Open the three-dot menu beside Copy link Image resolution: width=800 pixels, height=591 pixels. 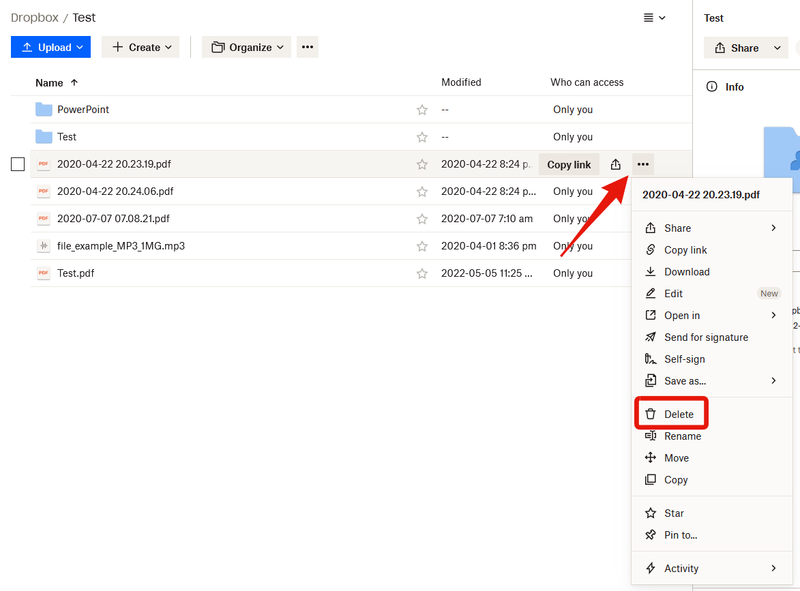click(643, 165)
